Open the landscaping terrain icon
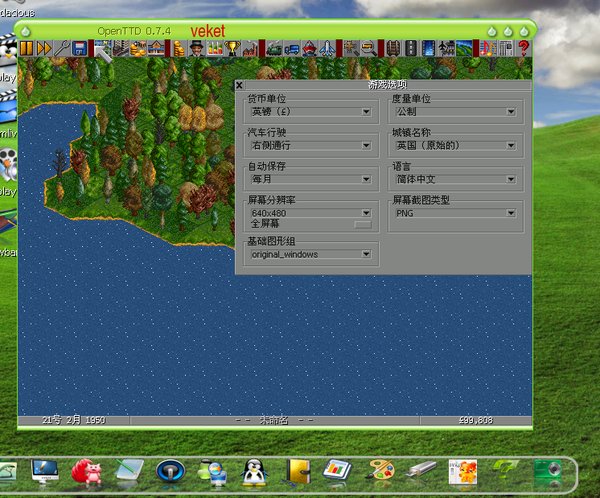The width and height of the screenshot is (600, 498). 464,49
